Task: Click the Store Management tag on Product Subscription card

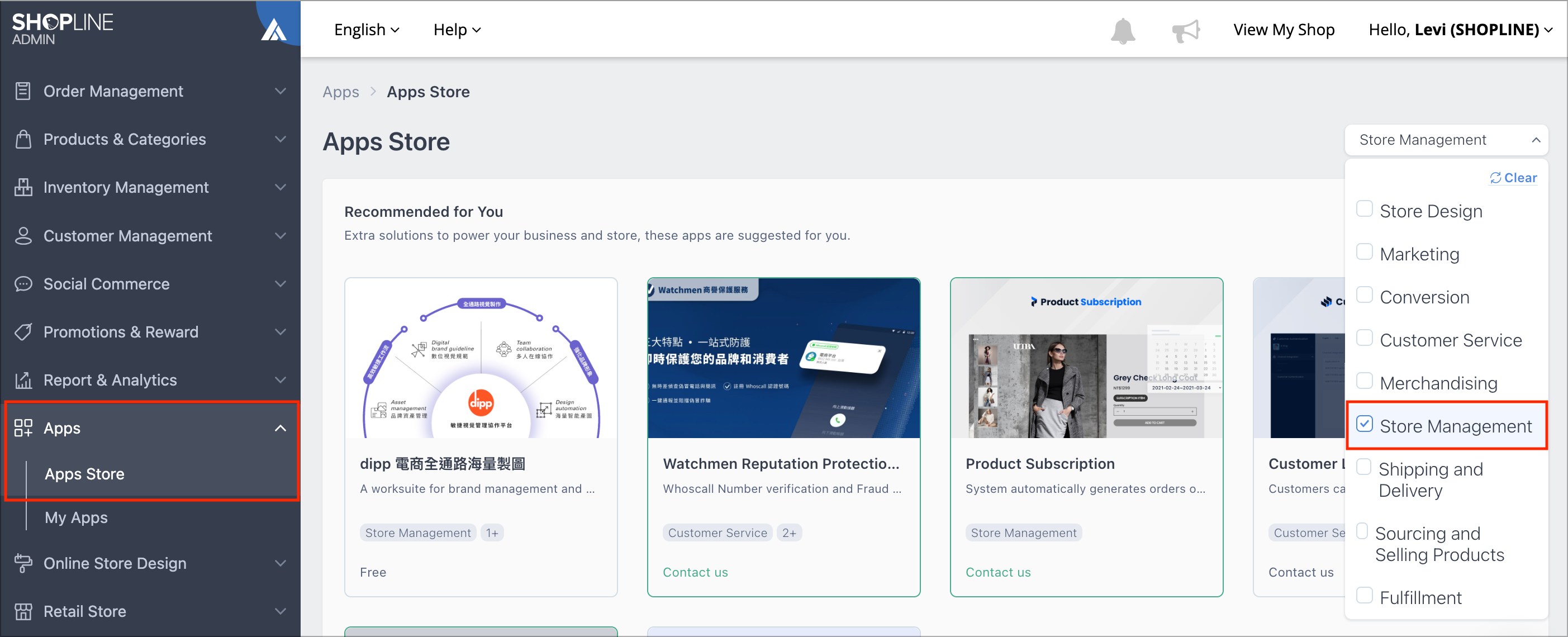Action: click(1023, 533)
